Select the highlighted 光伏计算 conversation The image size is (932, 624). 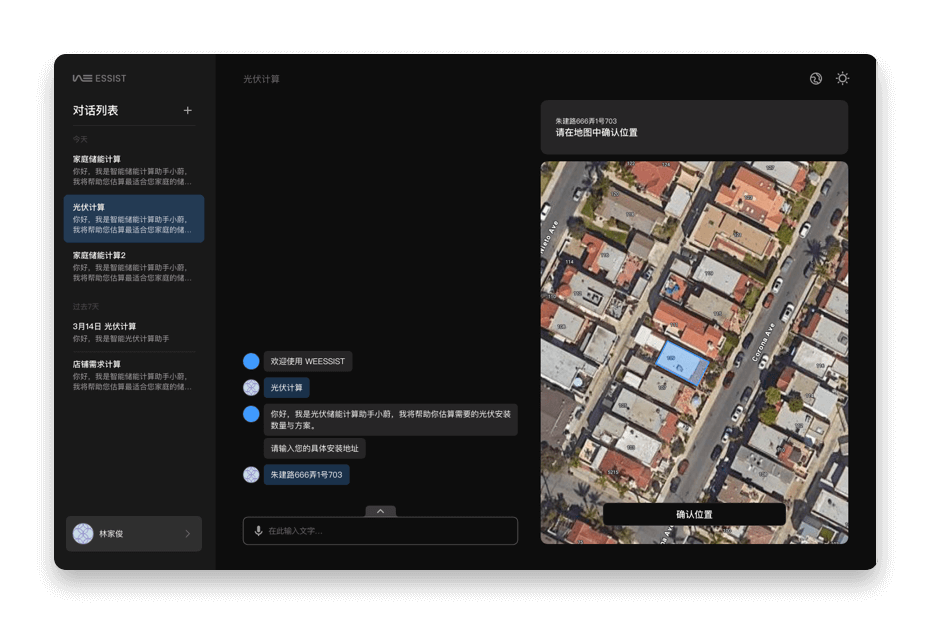coord(134,219)
